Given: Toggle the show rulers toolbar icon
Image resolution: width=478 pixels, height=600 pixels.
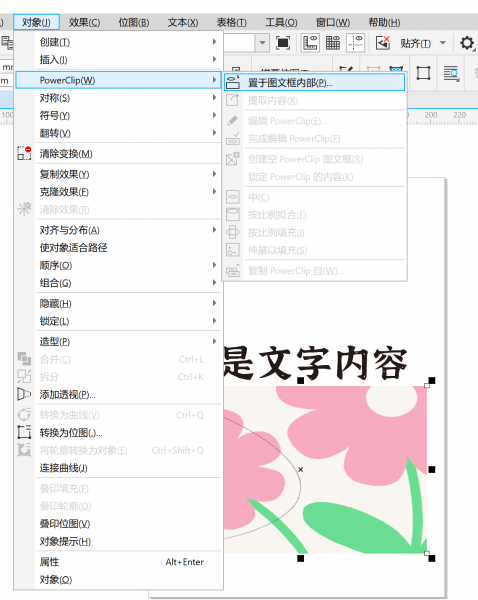Looking at the screenshot, I should tap(310, 43).
